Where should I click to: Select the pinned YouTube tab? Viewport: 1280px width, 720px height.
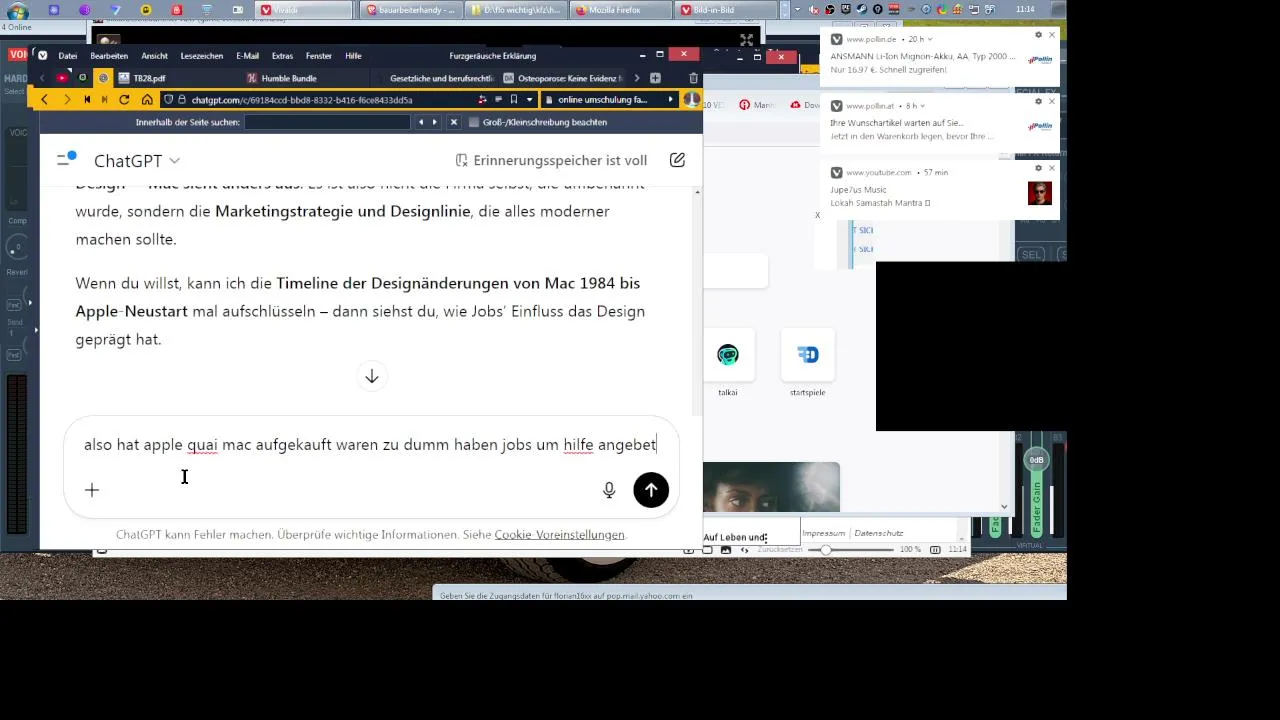click(62, 78)
